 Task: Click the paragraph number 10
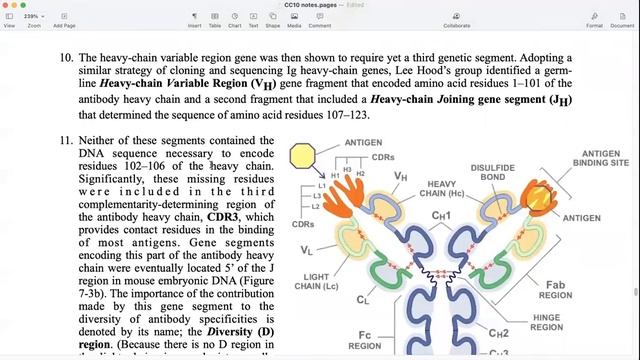click(66, 58)
